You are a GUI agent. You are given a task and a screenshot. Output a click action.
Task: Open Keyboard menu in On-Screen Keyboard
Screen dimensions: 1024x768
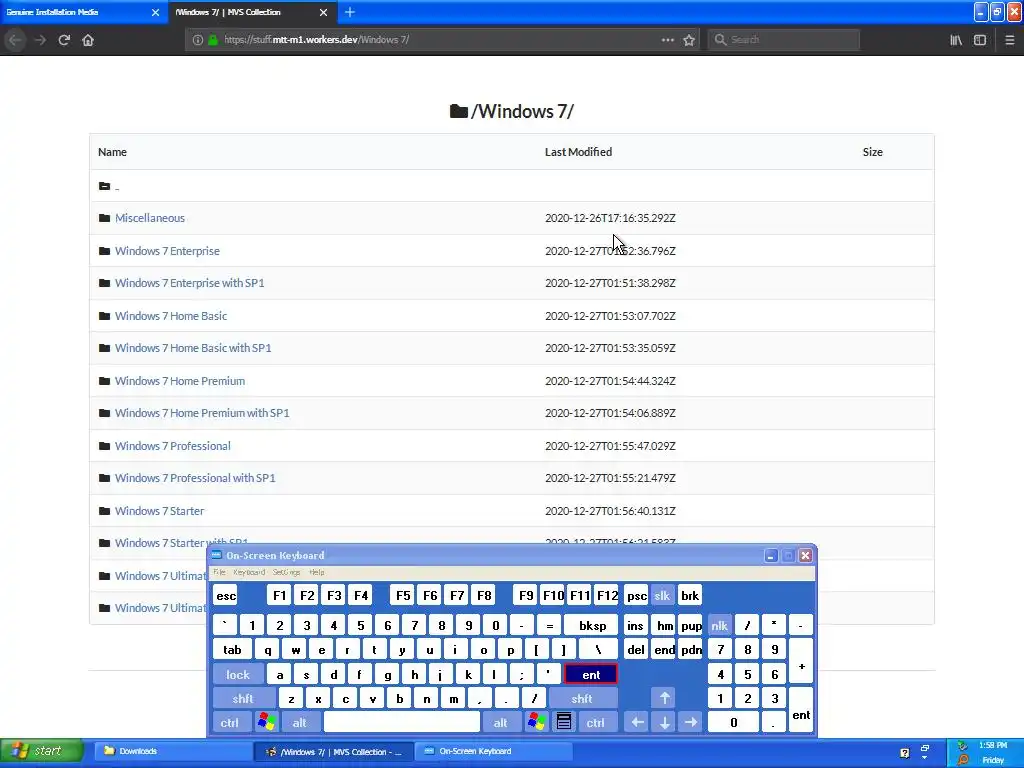click(249, 572)
